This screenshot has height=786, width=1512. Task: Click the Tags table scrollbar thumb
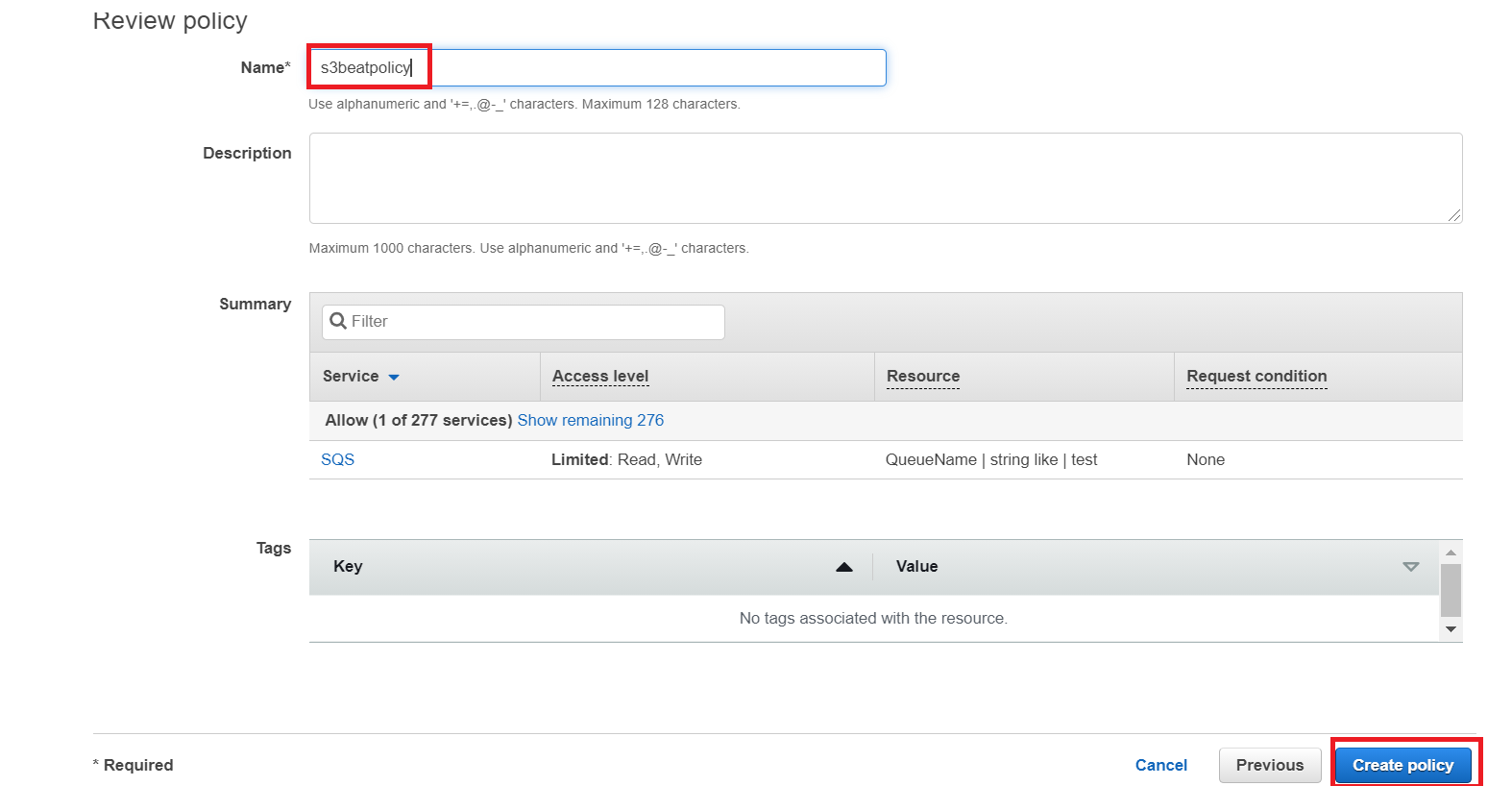pyautogui.click(x=1451, y=589)
